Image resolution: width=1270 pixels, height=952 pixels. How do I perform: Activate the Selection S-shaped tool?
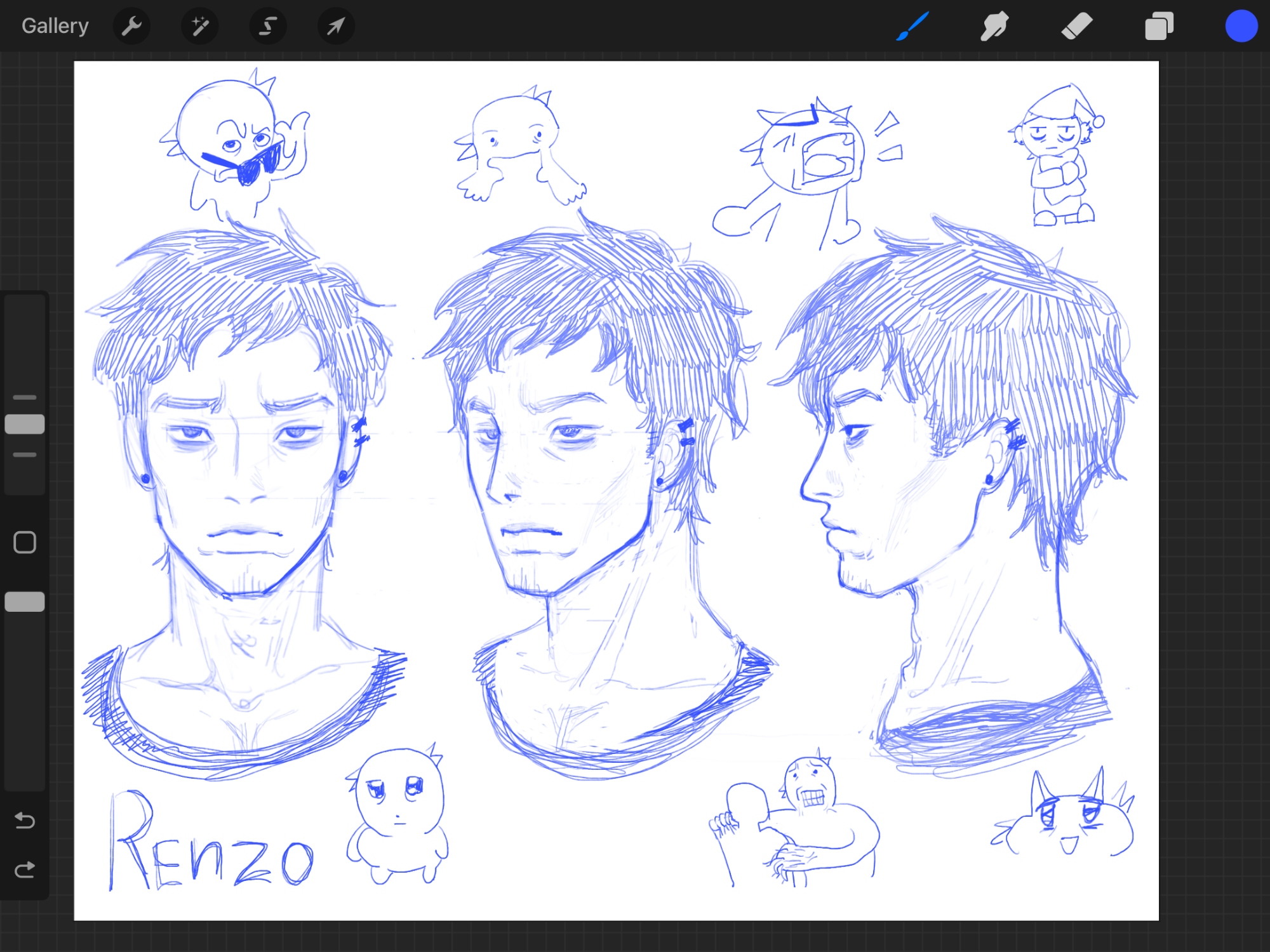[x=268, y=26]
